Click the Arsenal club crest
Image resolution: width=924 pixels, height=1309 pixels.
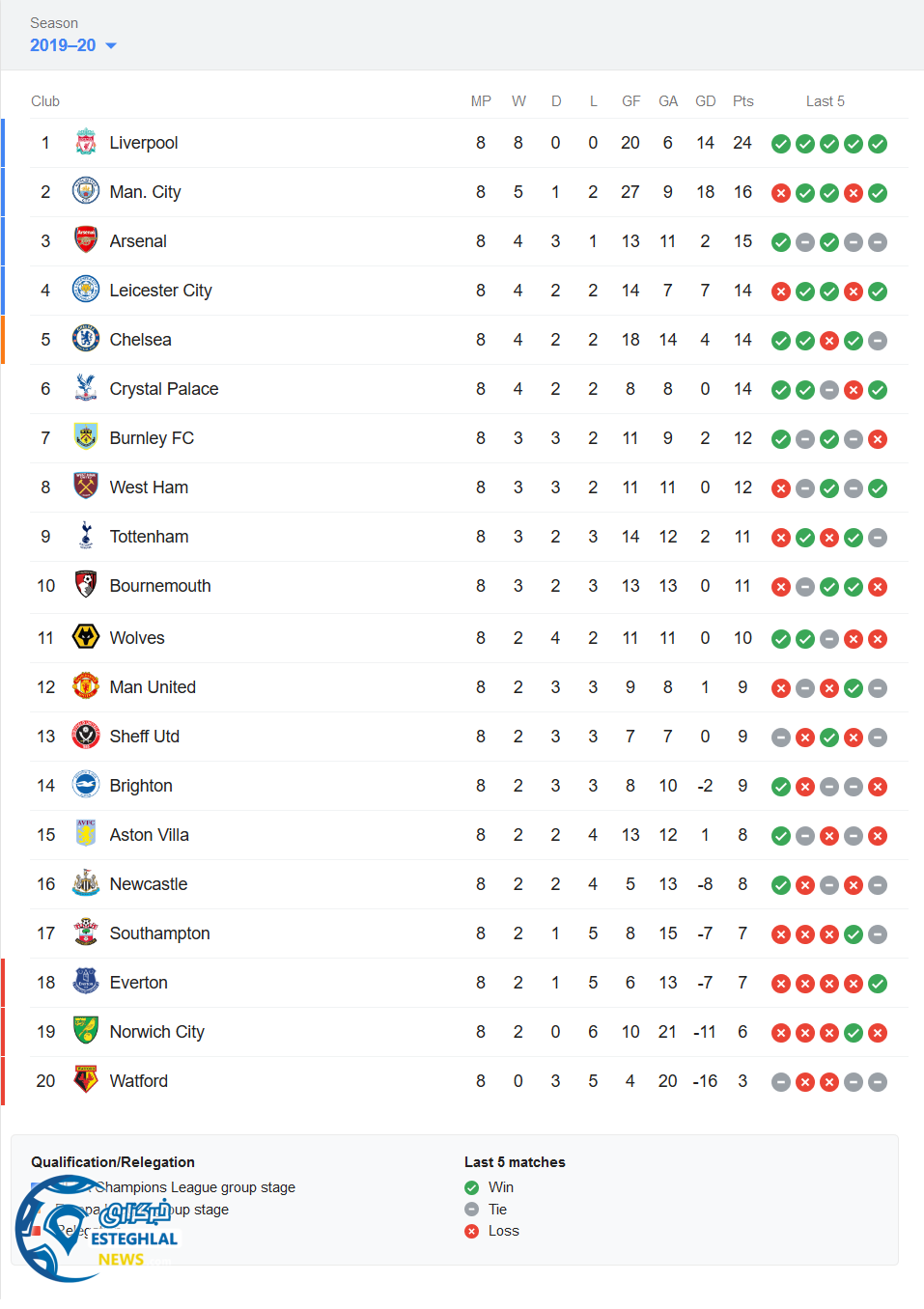[x=86, y=241]
